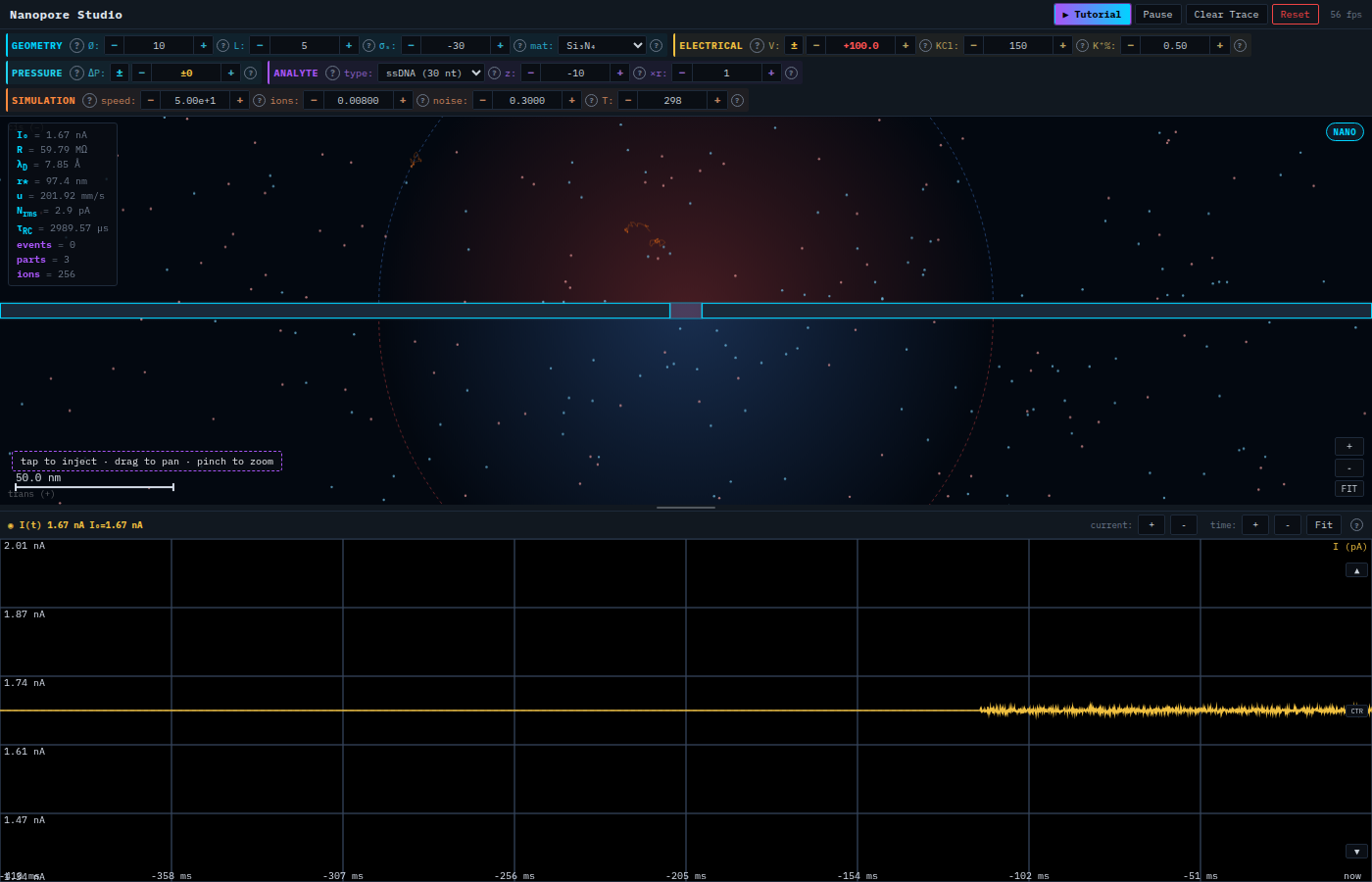Zoom in the pore view with +
This screenshot has width=1372, height=882.
[x=1349, y=447]
